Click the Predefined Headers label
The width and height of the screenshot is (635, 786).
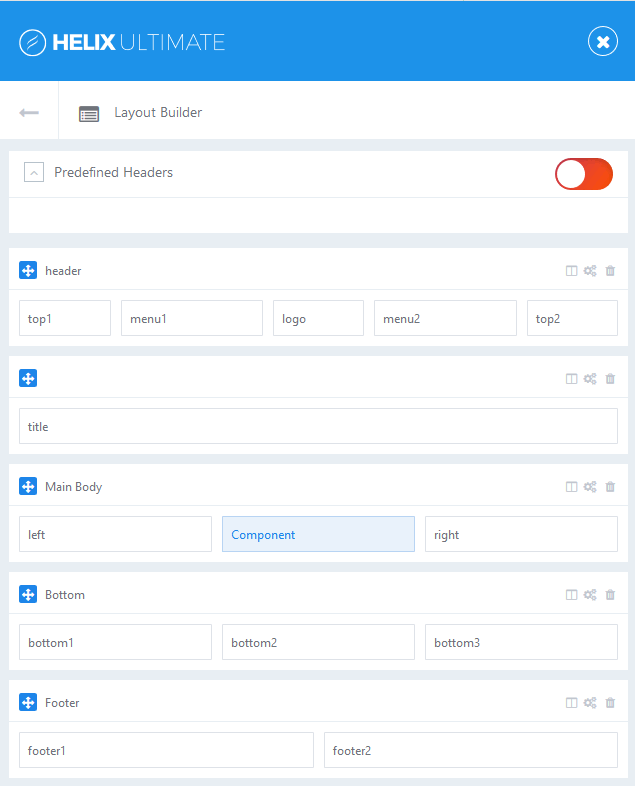coord(113,172)
